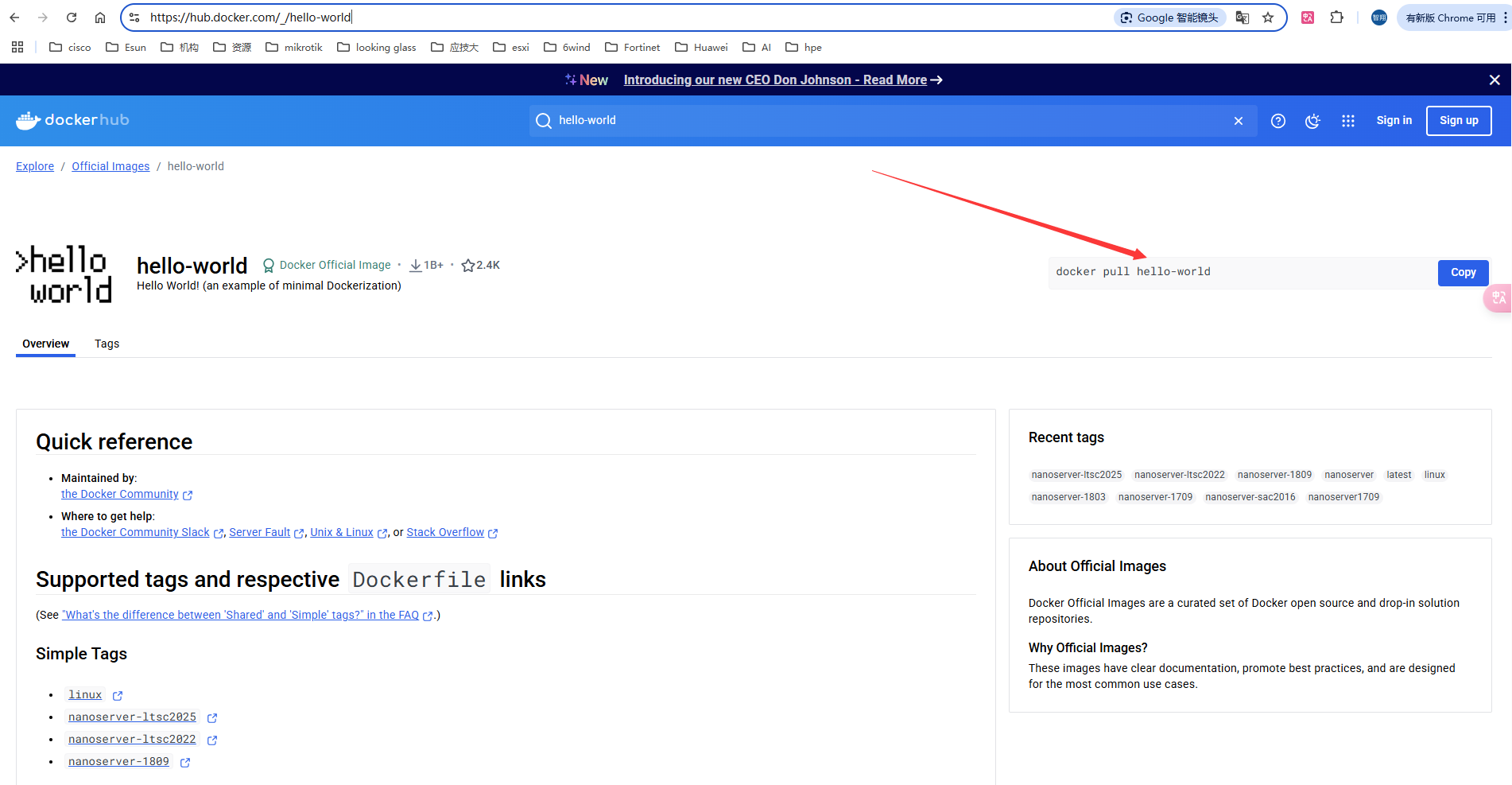Open the Official Images breadcrumb link
The image size is (1512, 785).
point(110,166)
